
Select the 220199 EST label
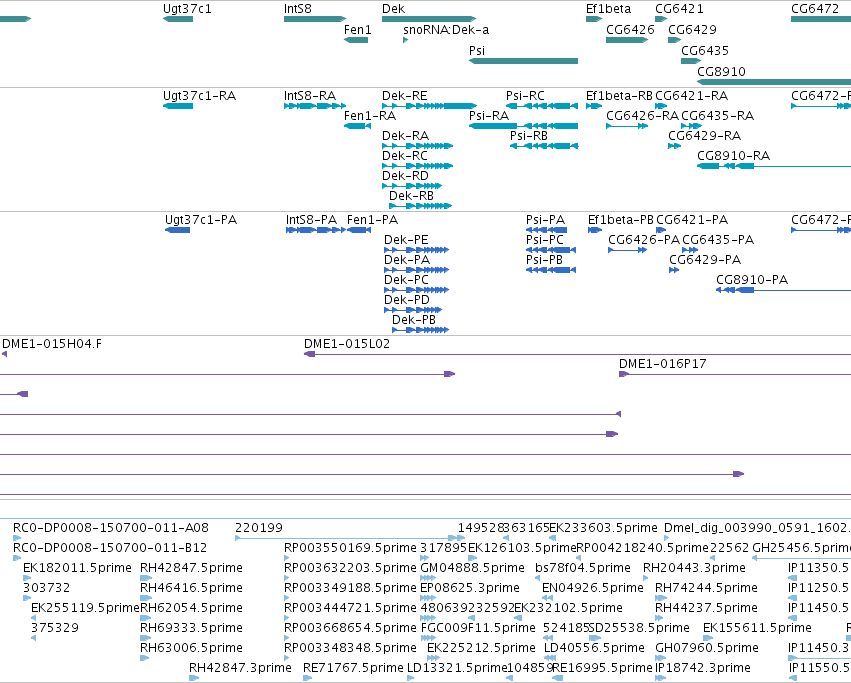[x=259, y=528]
